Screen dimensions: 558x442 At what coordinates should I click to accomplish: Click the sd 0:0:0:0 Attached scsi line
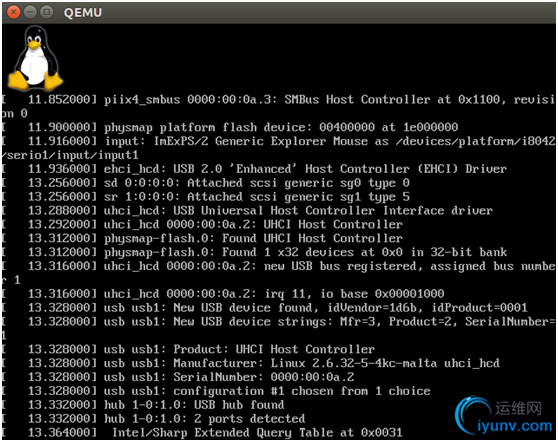(x=206, y=183)
